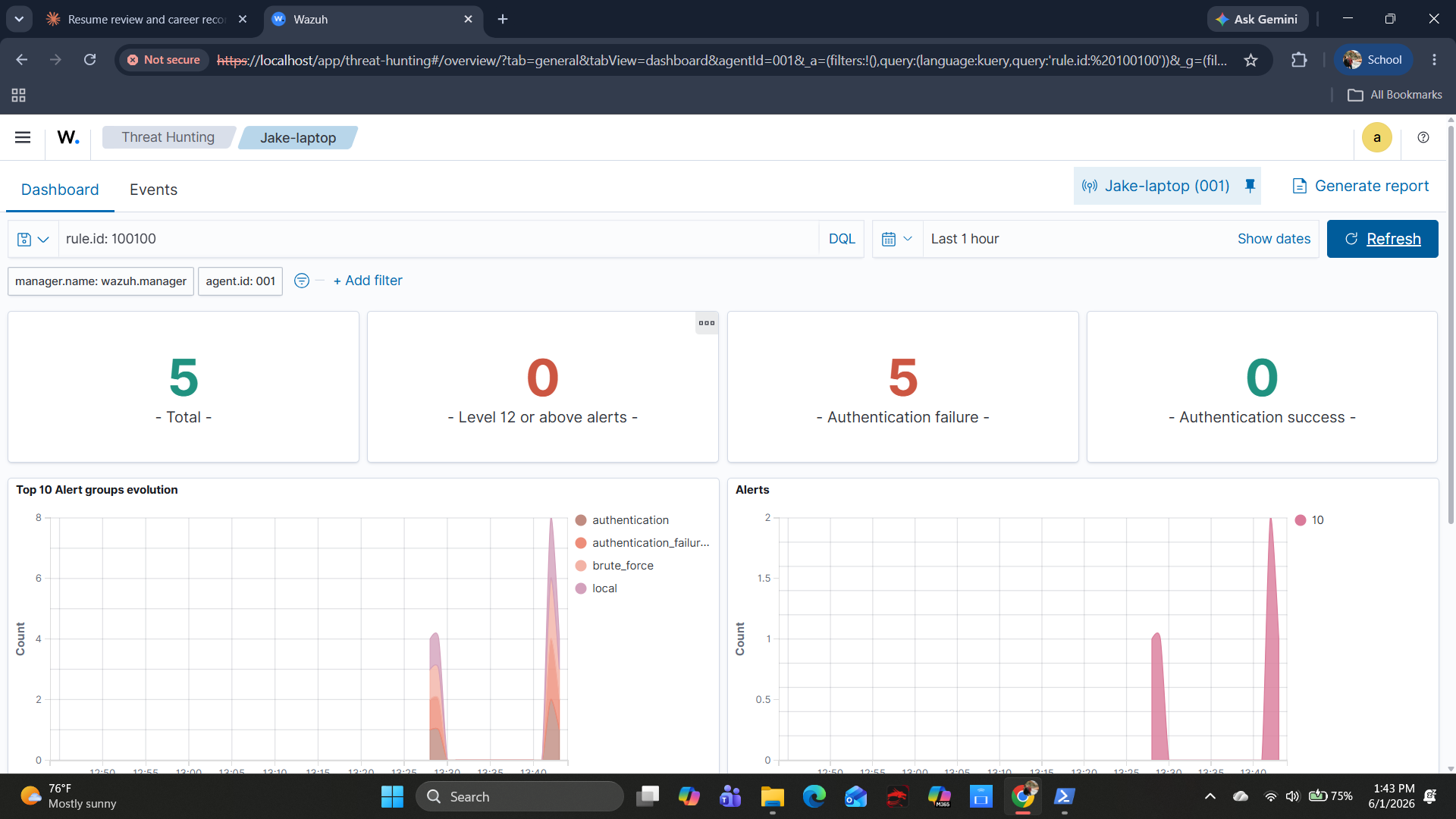
Task: Refresh the dashboard data
Action: pyautogui.click(x=1382, y=239)
